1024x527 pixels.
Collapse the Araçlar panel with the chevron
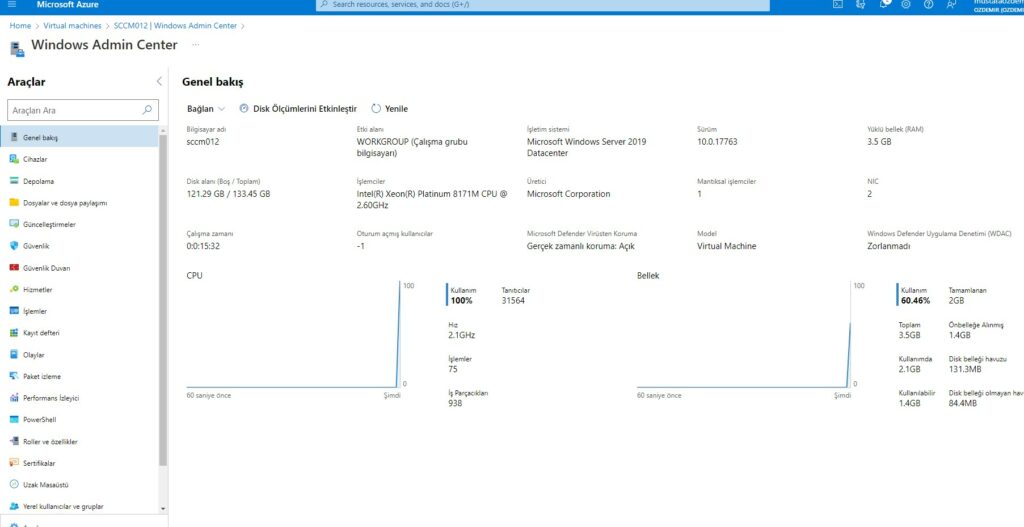coord(159,82)
